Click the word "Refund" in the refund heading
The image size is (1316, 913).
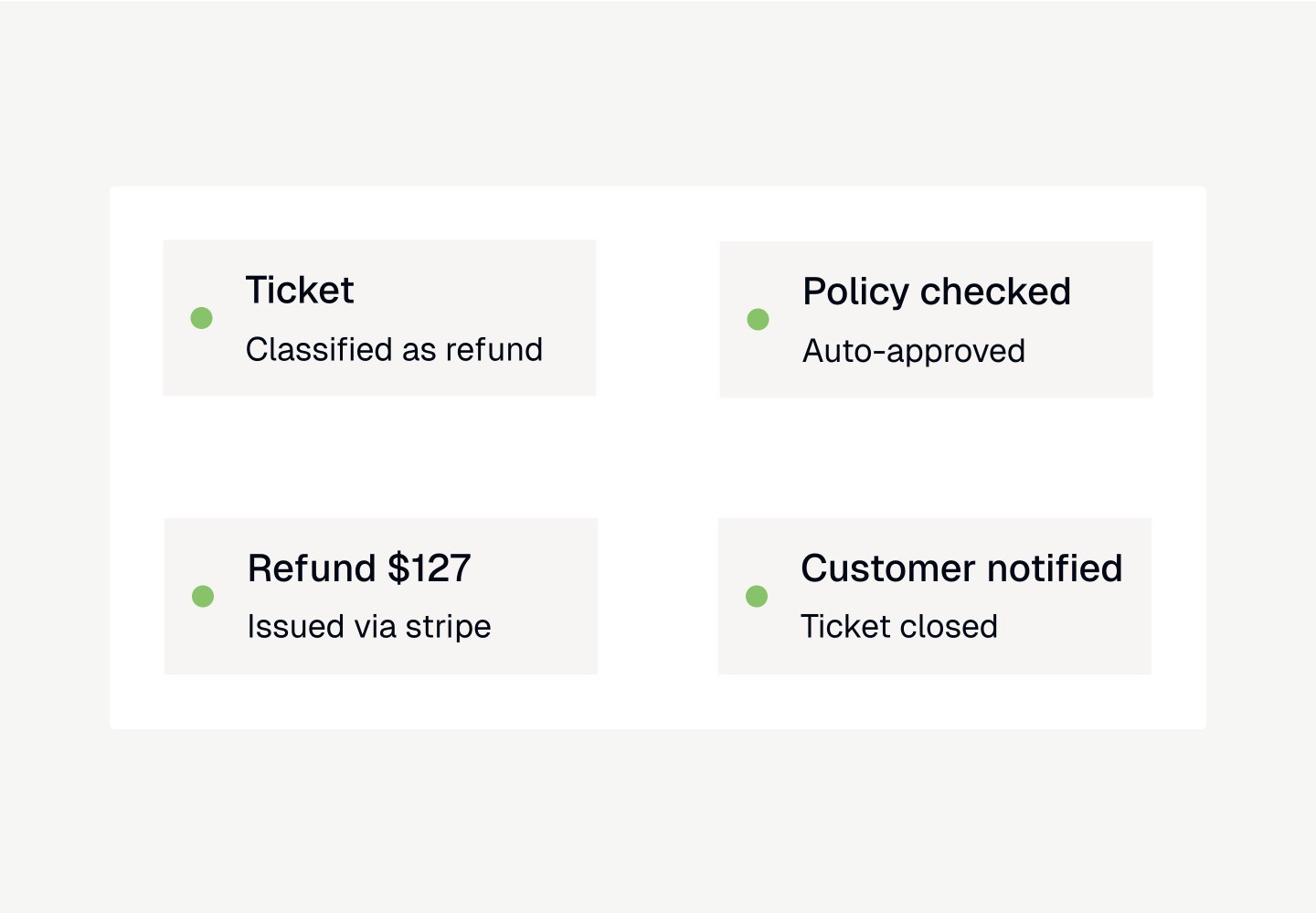tap(312, 568)
